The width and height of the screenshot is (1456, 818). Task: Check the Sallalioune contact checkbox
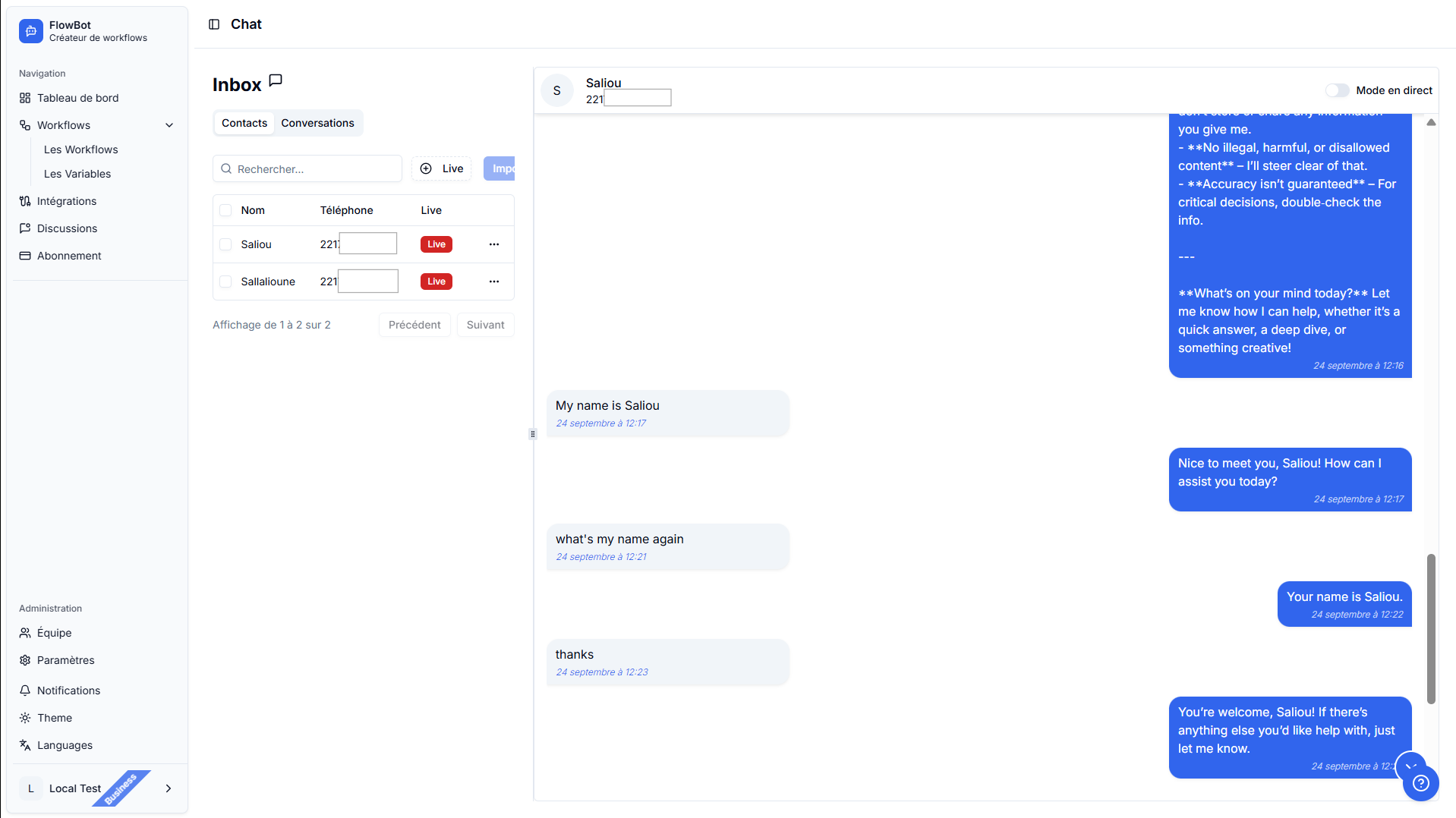coord(225,282)
